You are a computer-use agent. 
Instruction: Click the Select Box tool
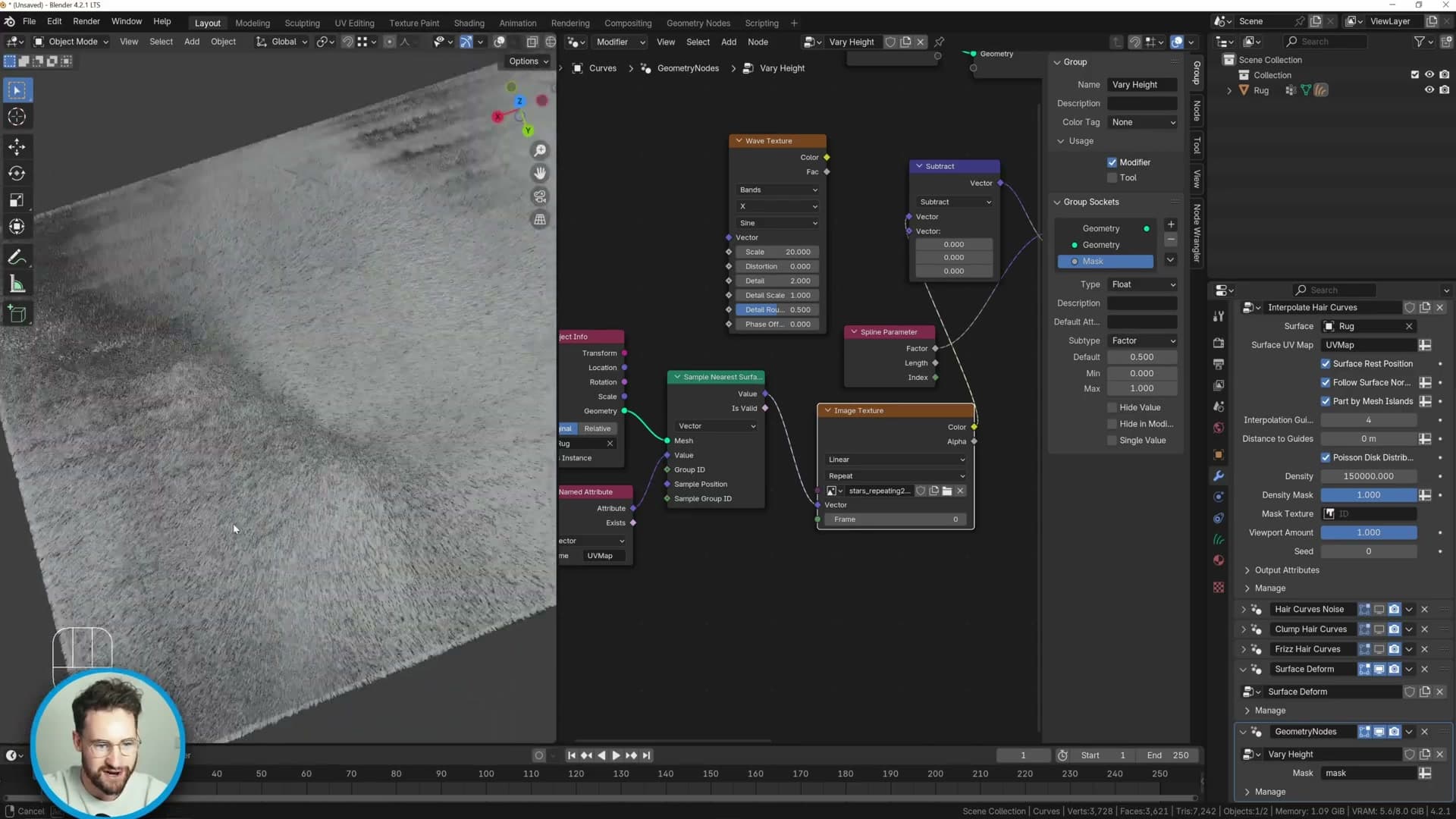(x=17, y=91)
